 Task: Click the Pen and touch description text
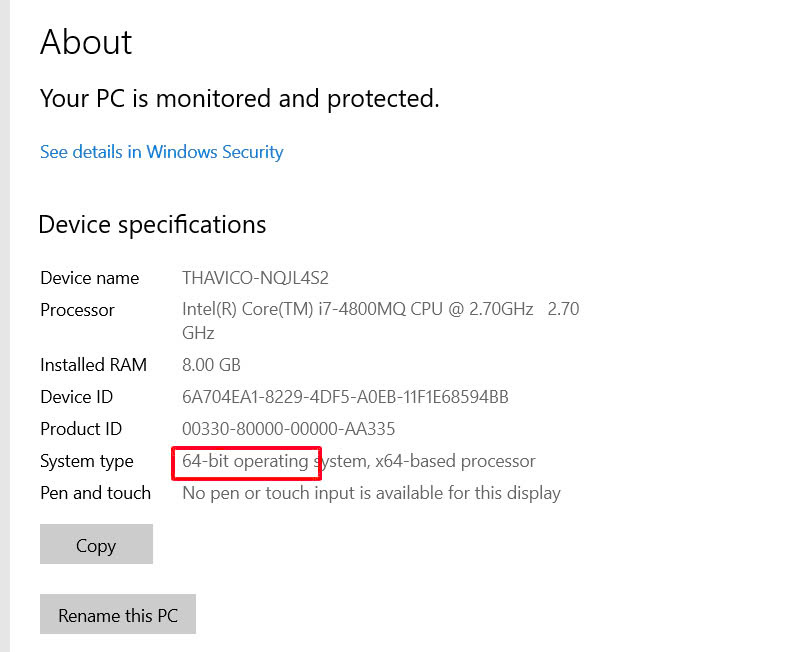click(371, 493)
